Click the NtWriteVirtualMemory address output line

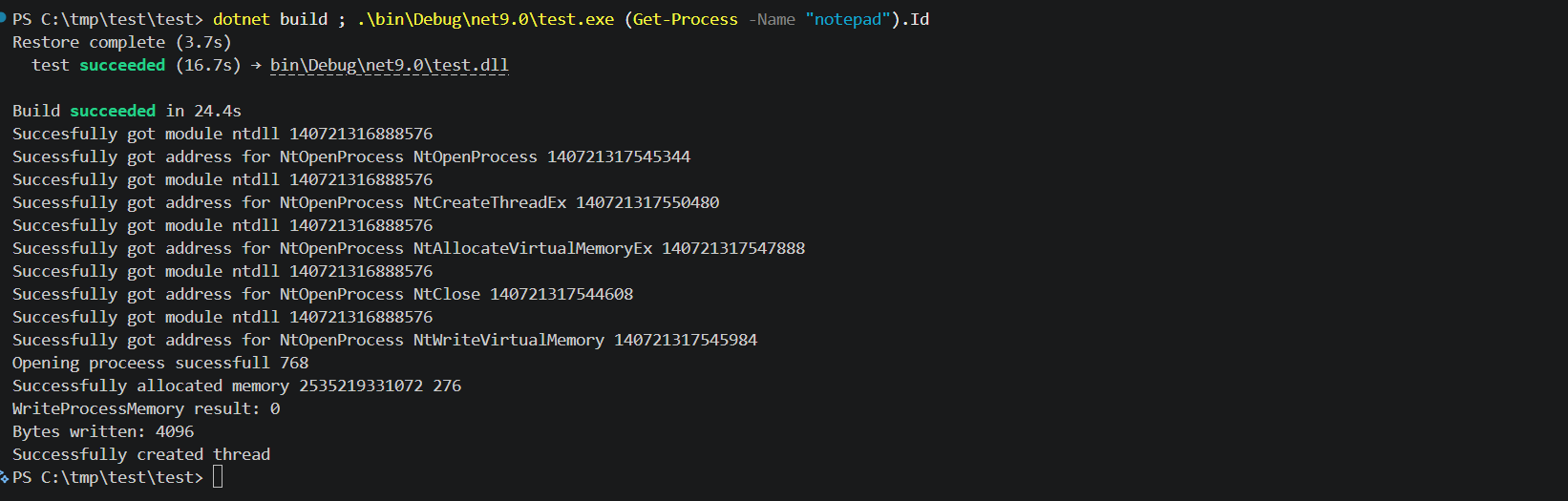[x=385, y=340]
